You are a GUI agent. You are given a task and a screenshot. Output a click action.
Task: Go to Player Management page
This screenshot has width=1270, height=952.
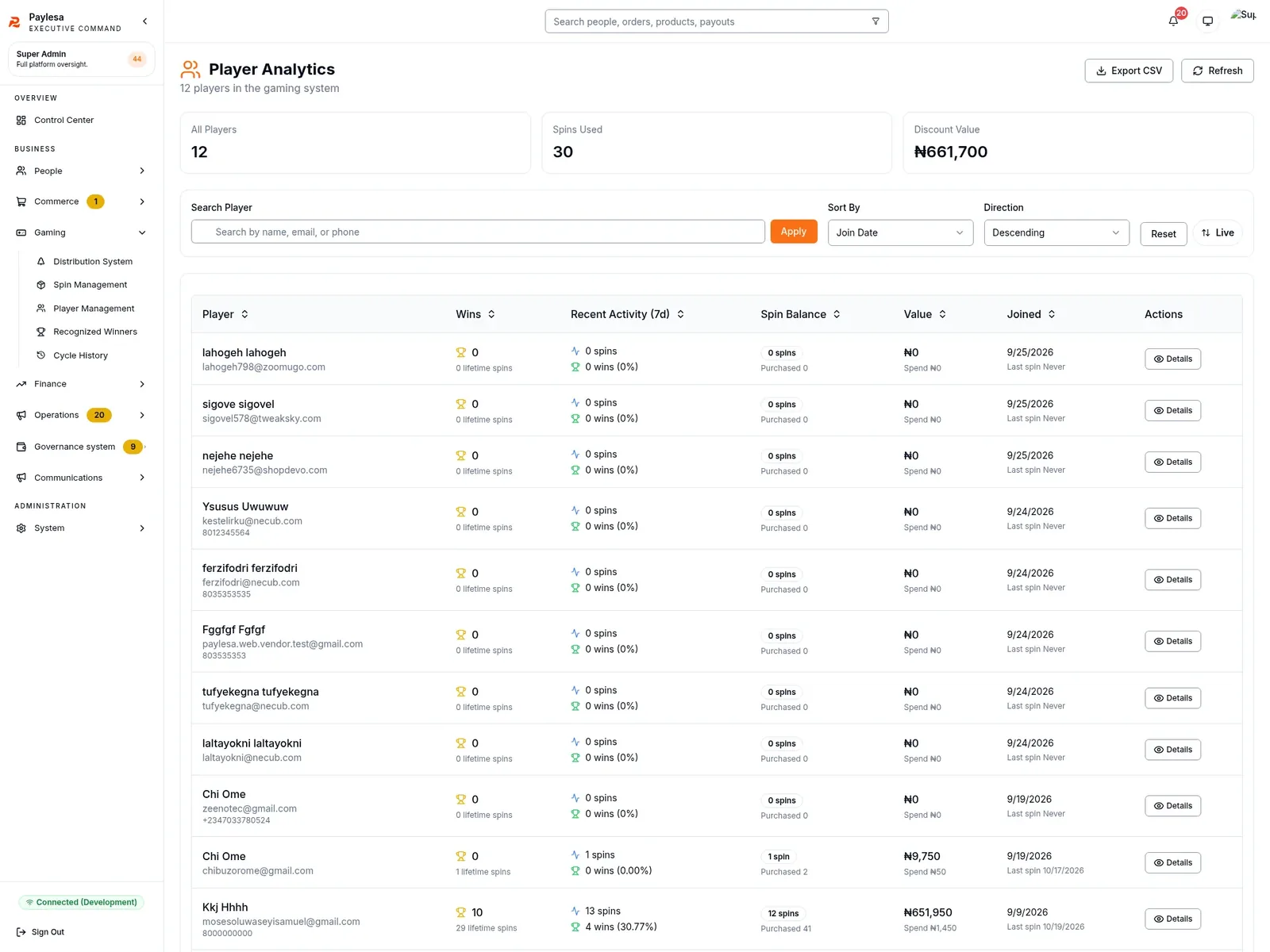pyautogui.click(x=93, y=309)
